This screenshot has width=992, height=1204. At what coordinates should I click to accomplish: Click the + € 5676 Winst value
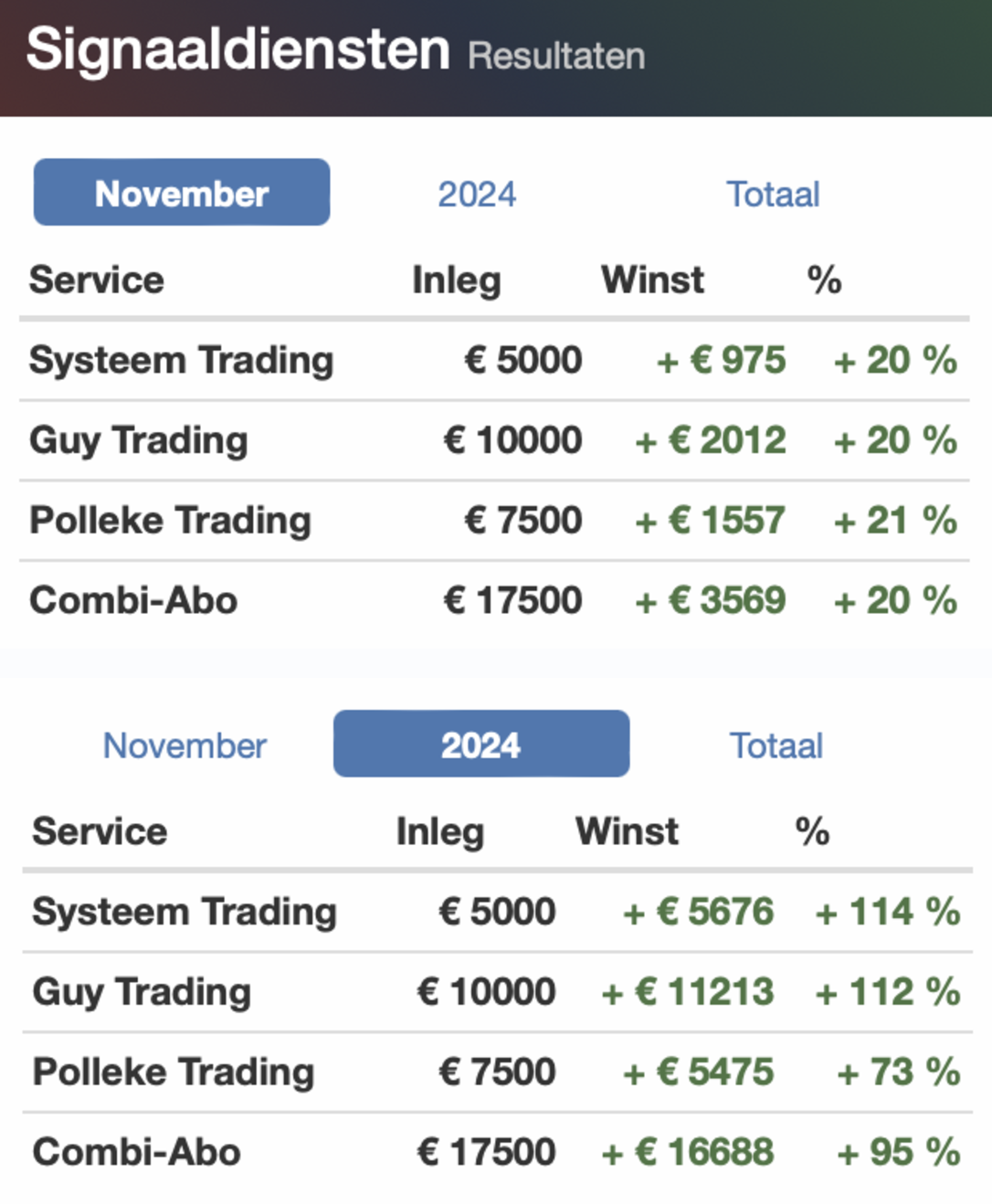699,912
